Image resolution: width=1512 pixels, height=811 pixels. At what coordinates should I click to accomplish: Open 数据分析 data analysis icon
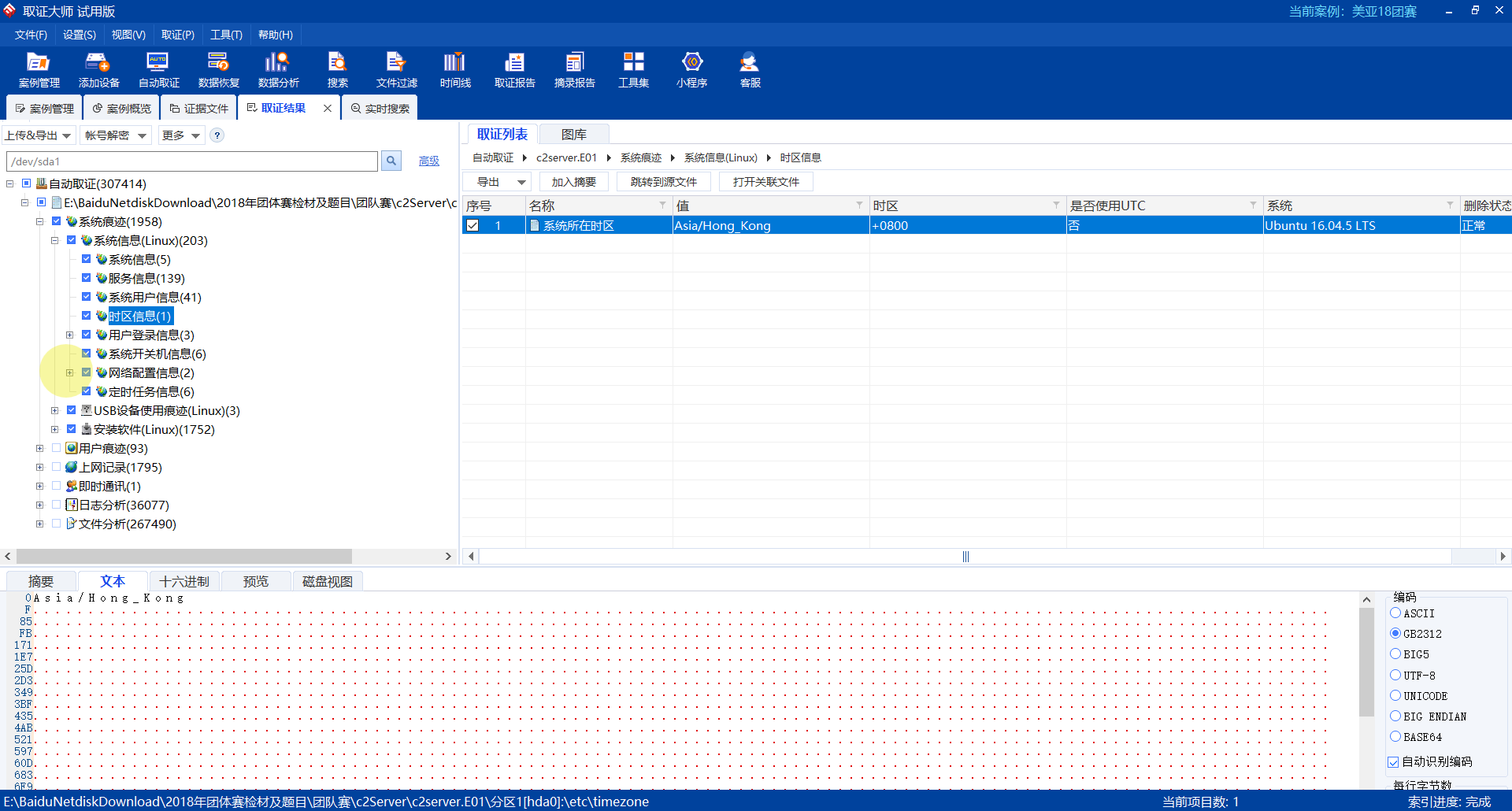pyautogui.click(x=278, y=69)
